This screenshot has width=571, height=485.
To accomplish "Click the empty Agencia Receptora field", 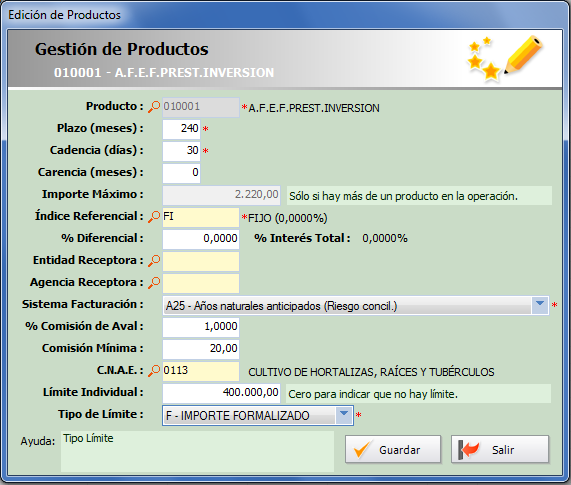I will [201, 283].
